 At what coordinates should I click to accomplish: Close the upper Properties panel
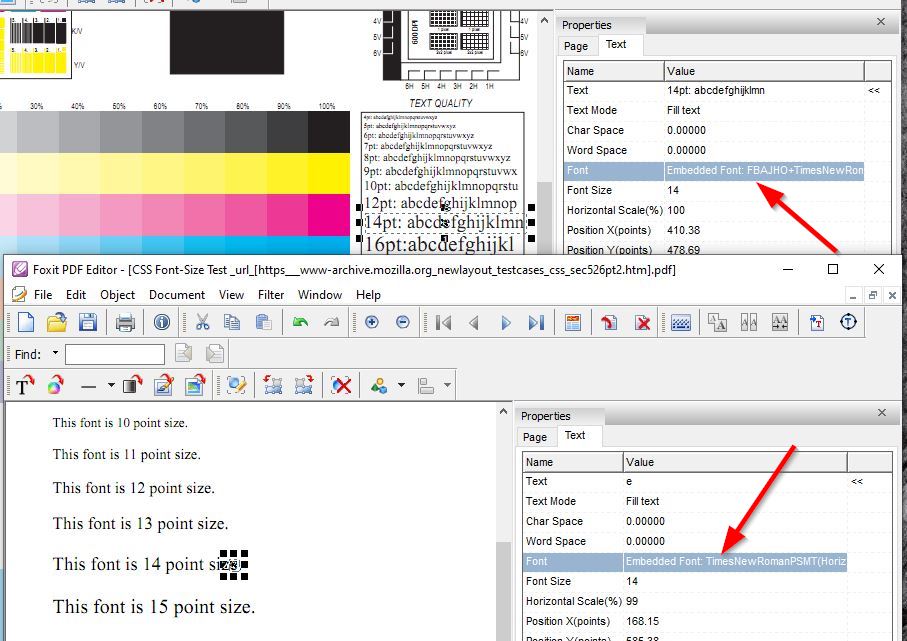[x=880, y=21]
